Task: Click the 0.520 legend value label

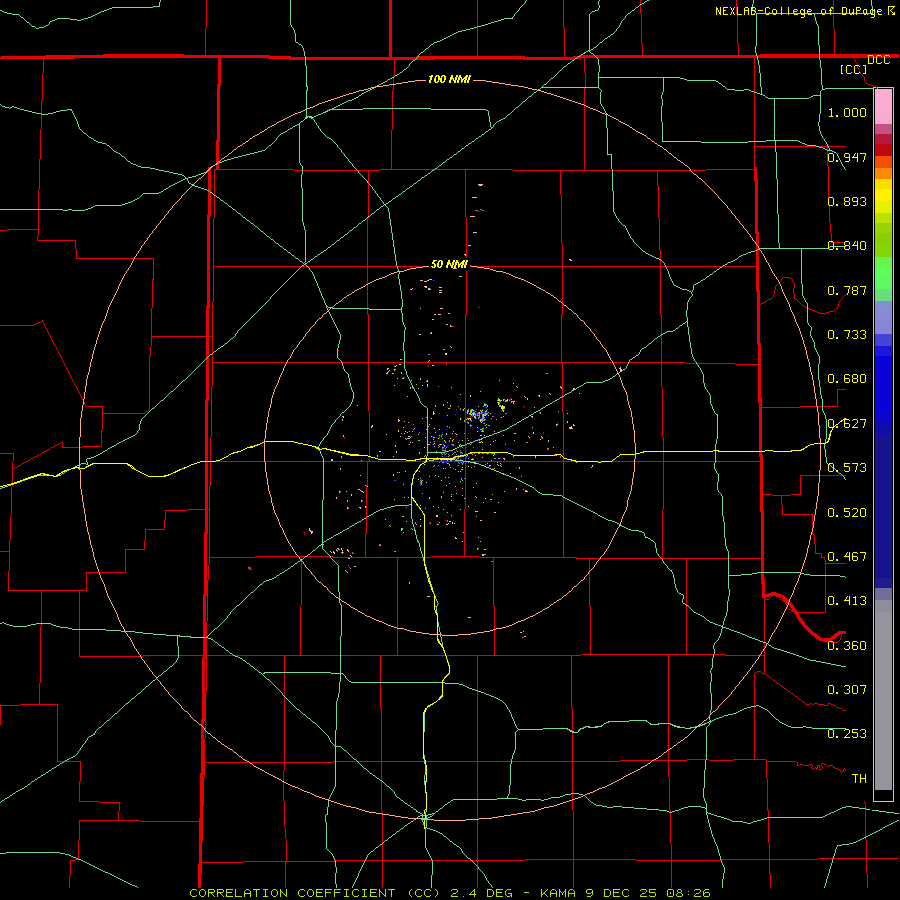Action: (847, 512)
